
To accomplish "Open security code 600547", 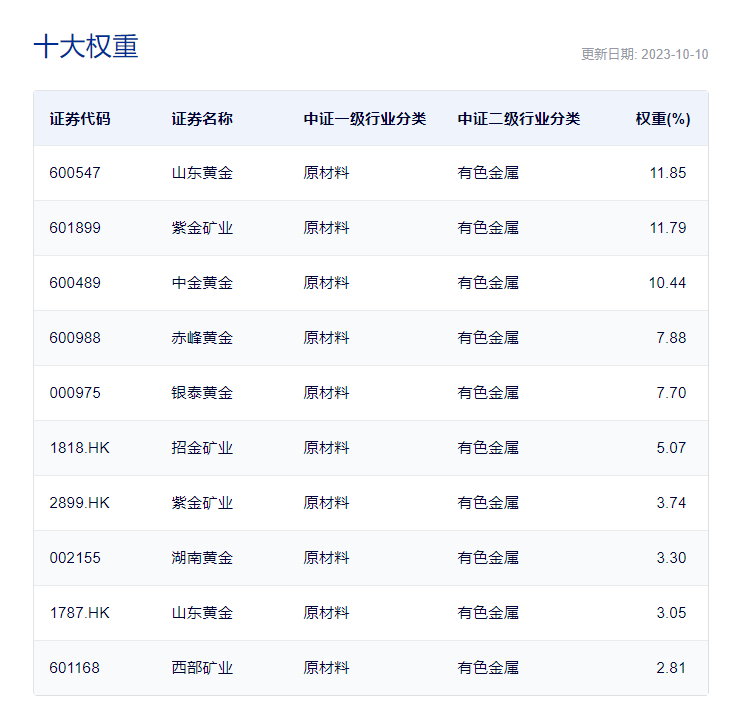I will [75, 173].
